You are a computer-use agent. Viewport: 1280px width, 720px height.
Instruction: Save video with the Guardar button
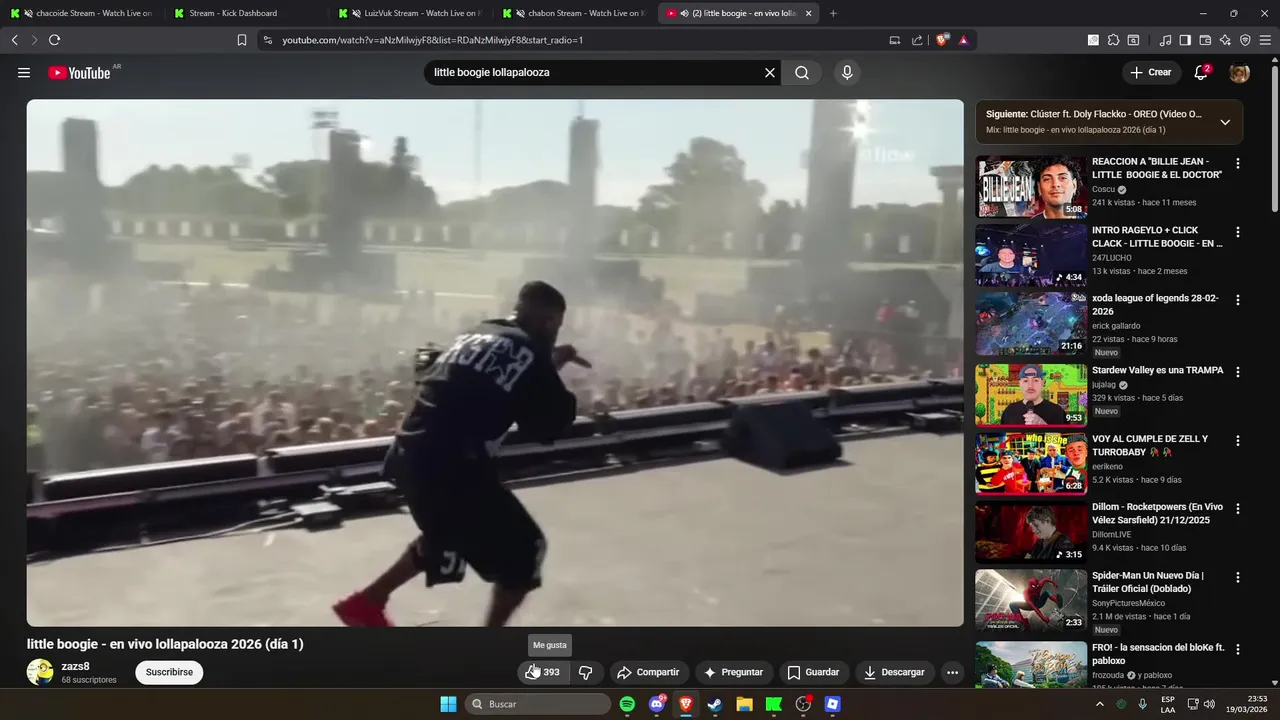point(813,672)
